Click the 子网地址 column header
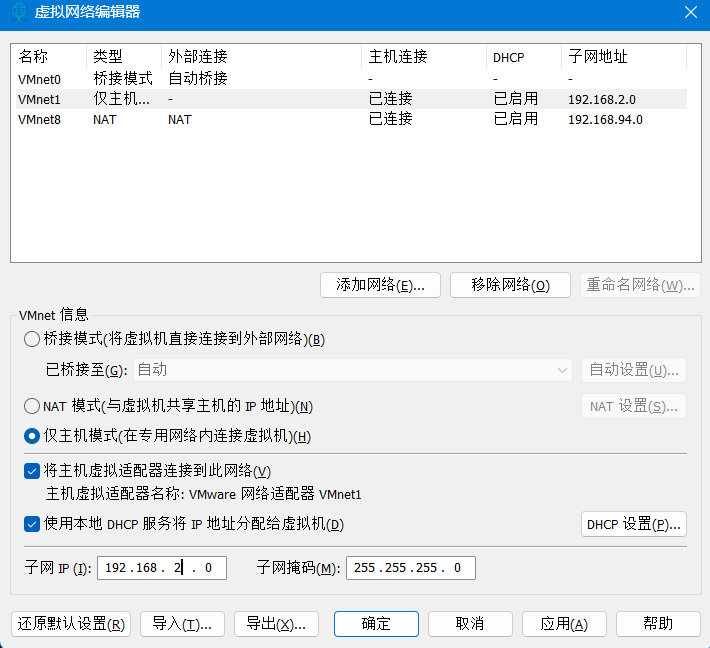 [624, 57]
